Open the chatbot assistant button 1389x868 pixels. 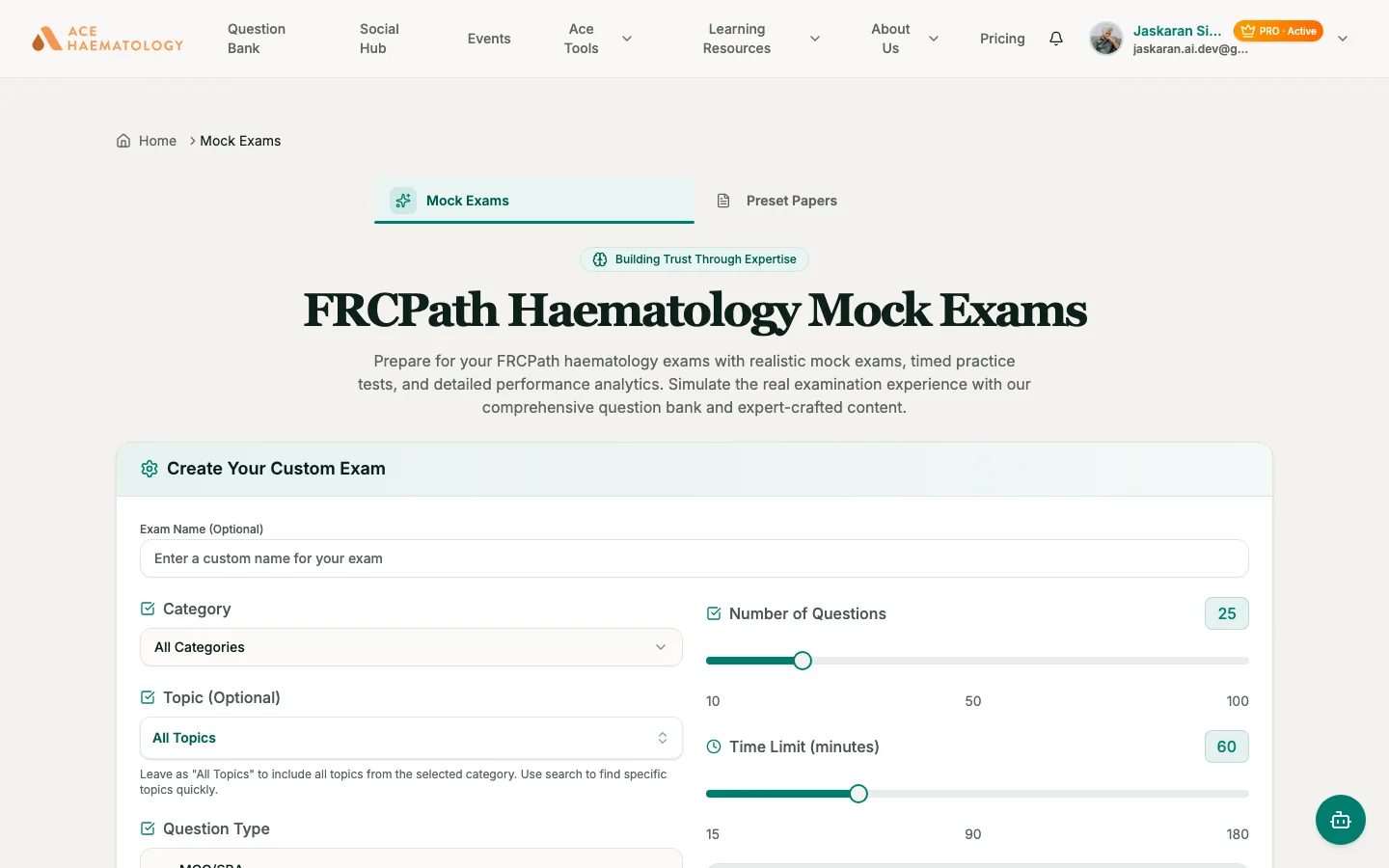coord(1341,820)
